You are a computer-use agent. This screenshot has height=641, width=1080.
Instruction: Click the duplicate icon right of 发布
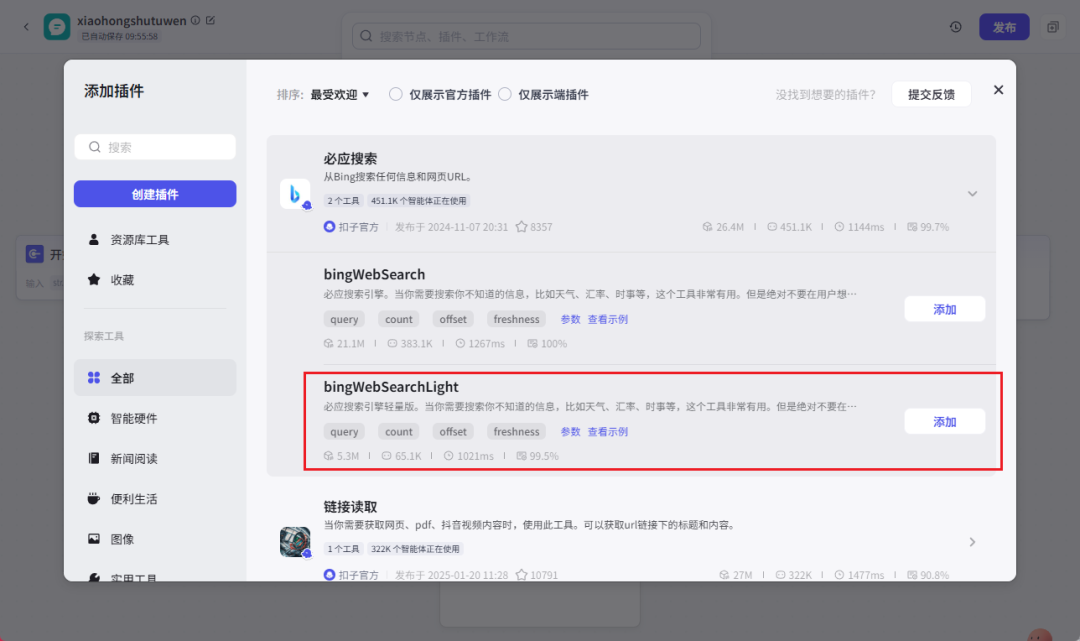1052,27
